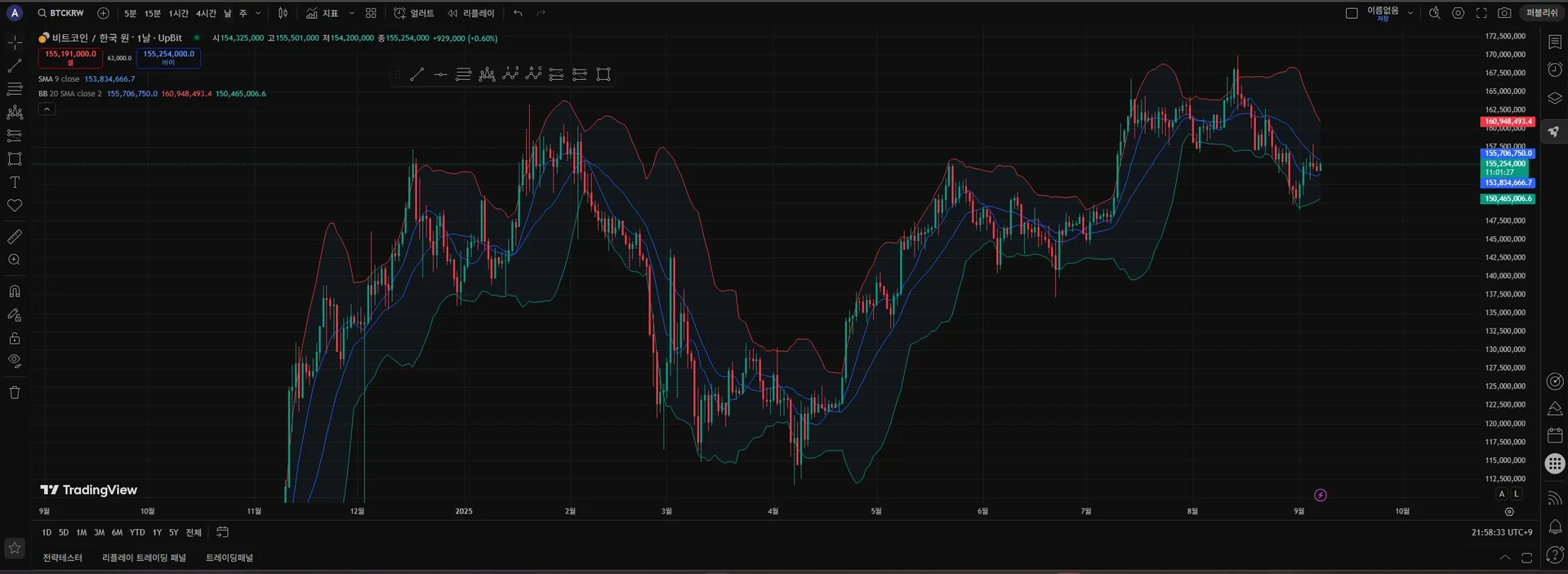1568x574 pixels.
Task: Click the trash icon to remove drawings
Action: click(x=15, y=393)
